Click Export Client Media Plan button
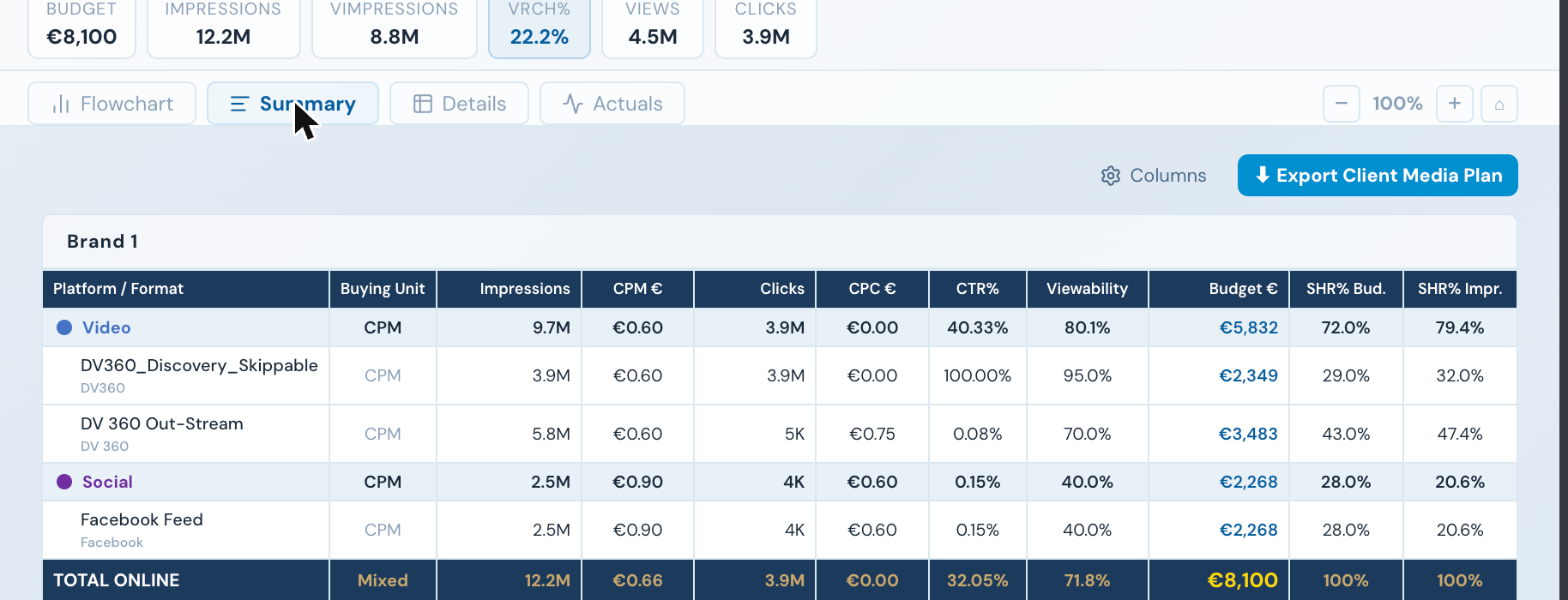The height and width of the screenshot is (600, 1568). pos(1377,175)
